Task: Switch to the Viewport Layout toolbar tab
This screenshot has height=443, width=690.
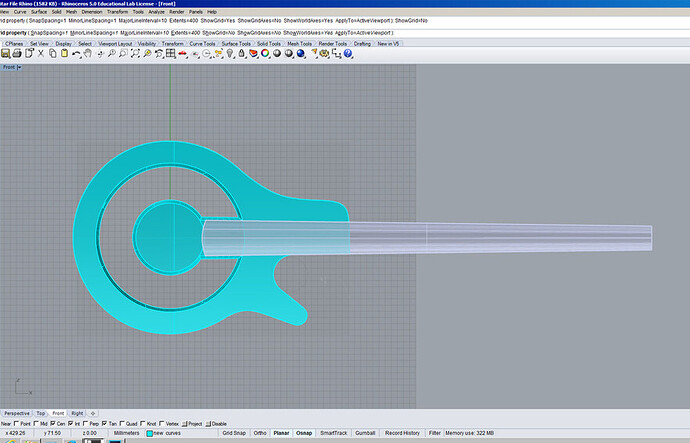Action: [115, 44]
